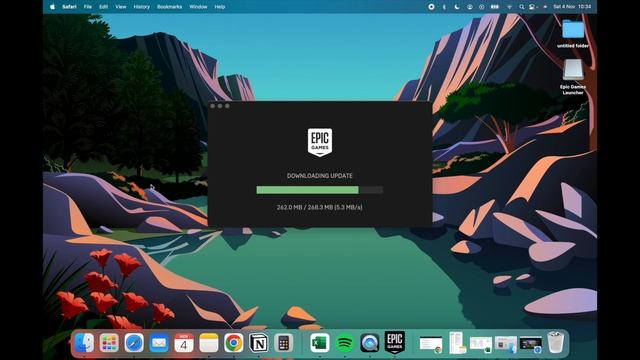The width and height of the screenshot is (640, 360).
Task: Open minimized Chrome window thumbnail in dock
Action: (431, 344)
